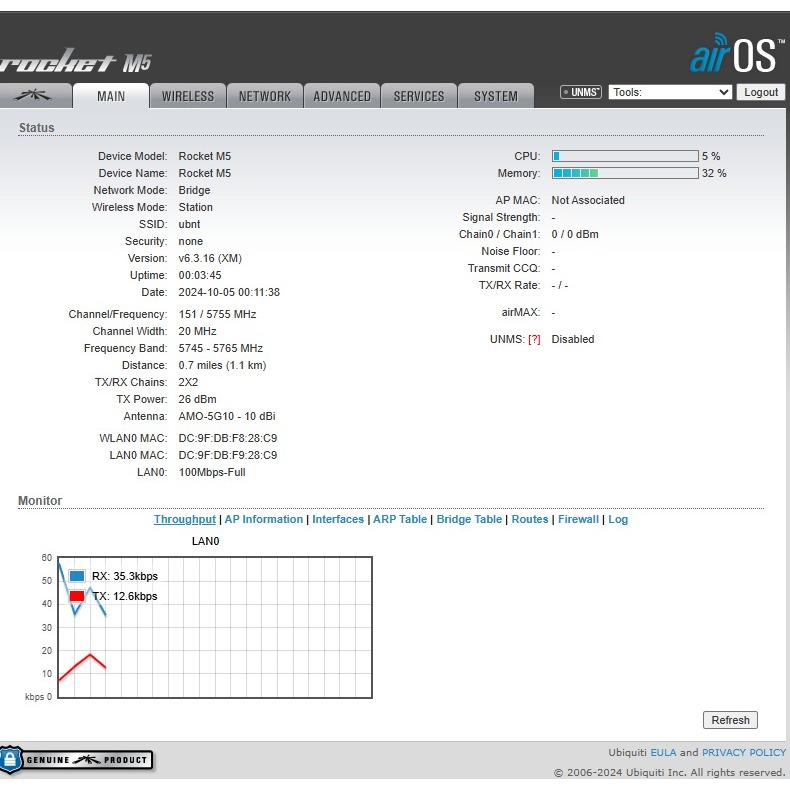Click the CPU usage bar
This screenshot has width=790, height=790.
[x=625, y=156]
